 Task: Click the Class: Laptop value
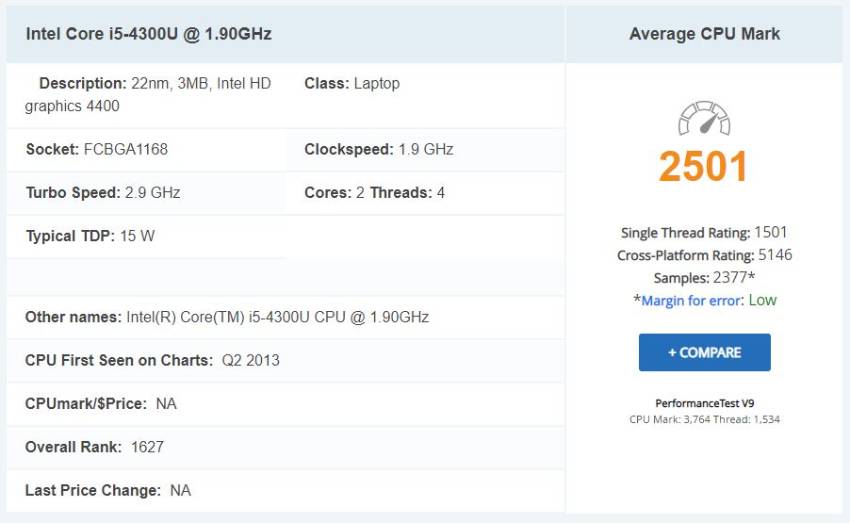352,83
